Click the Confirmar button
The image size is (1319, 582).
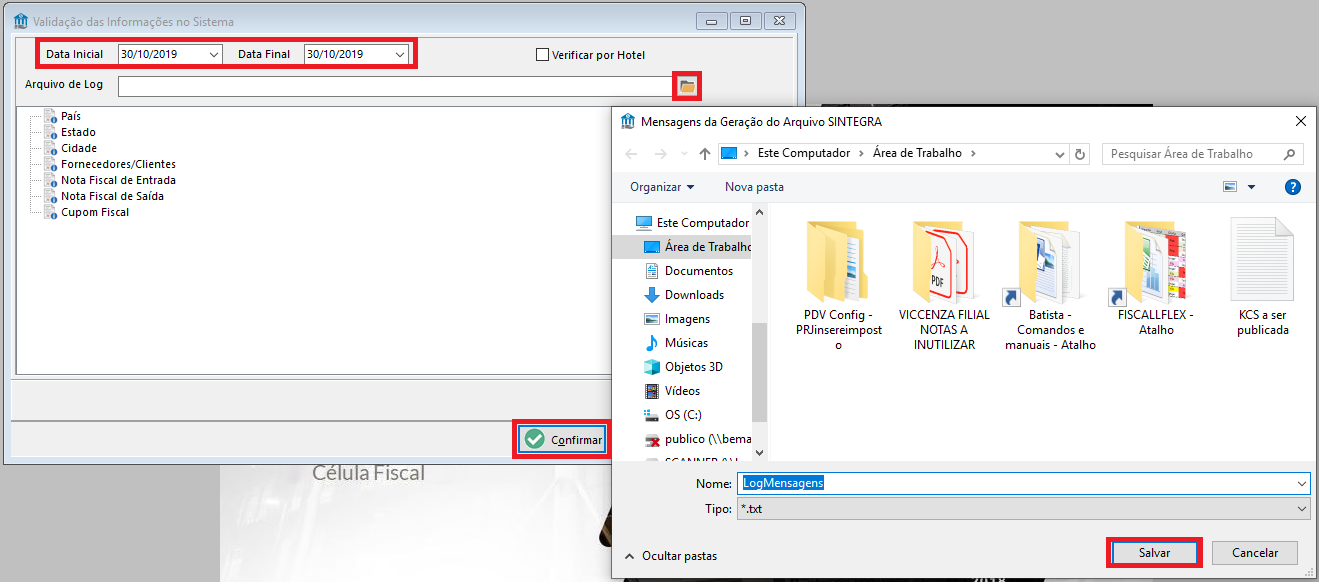point(564,440)
